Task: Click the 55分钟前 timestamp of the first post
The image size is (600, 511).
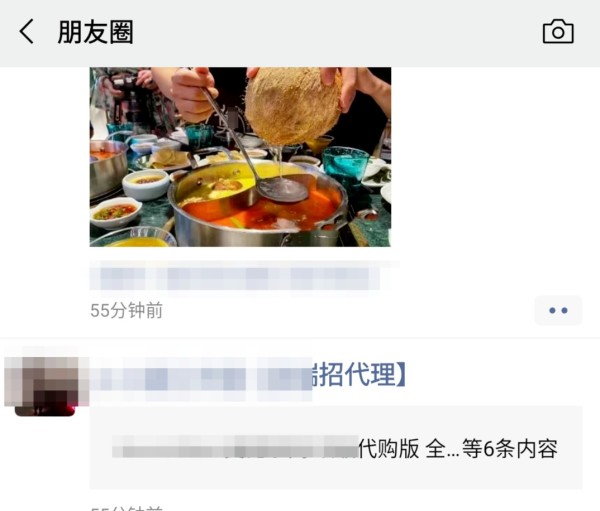Action: click(127, 310)
